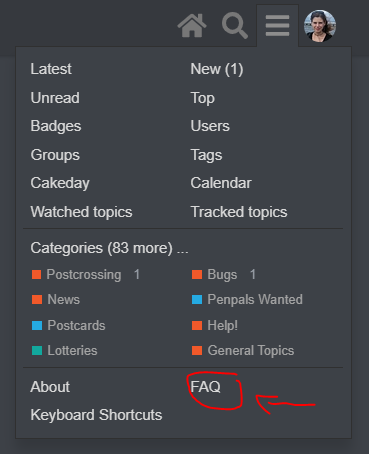Screen dimensions: 369x454
Task: Open the About page
Action: coord(50,387)
